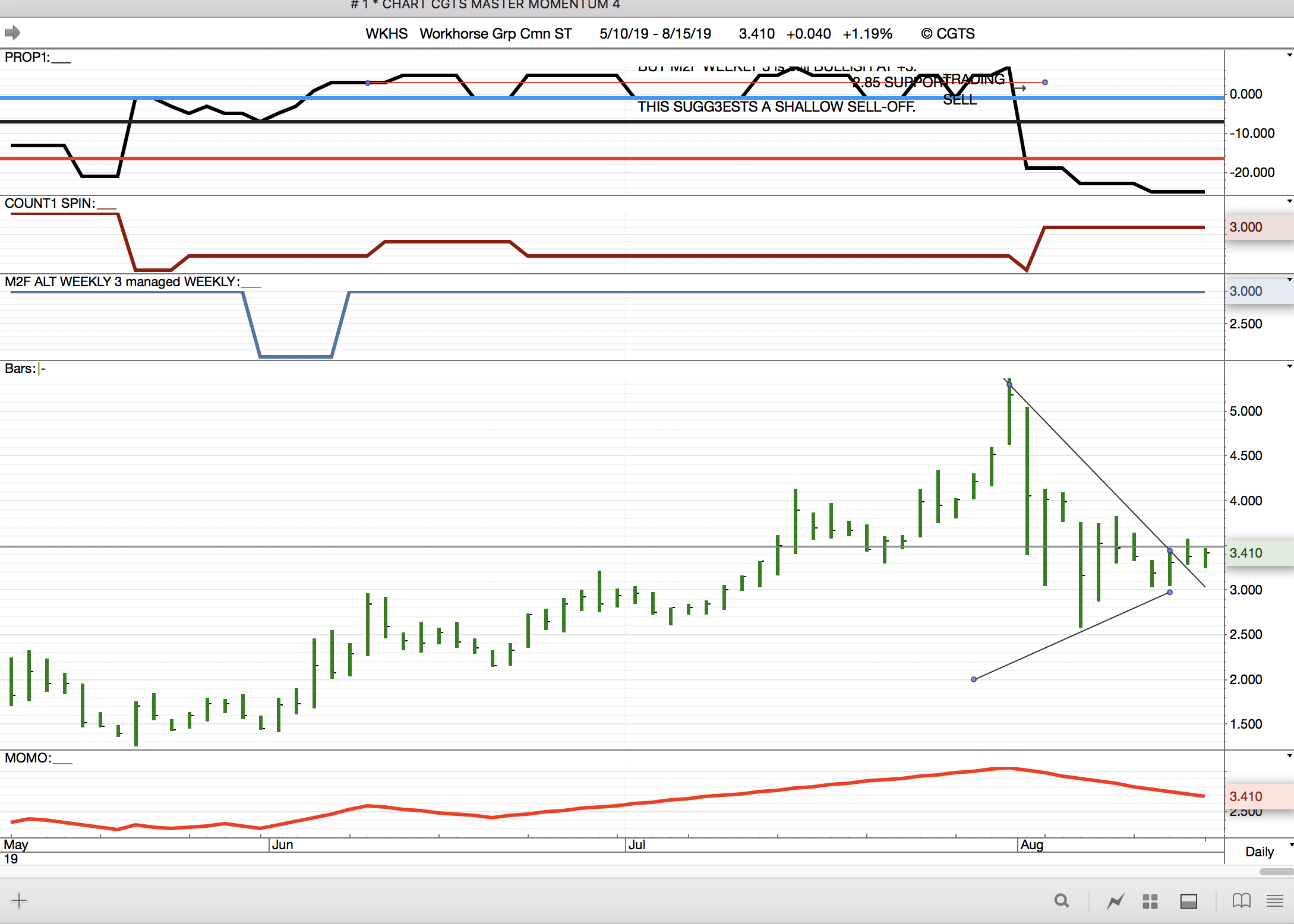Expand the PROP1 pane menu arrow

pyautogui.click(x=1289, y=55)
